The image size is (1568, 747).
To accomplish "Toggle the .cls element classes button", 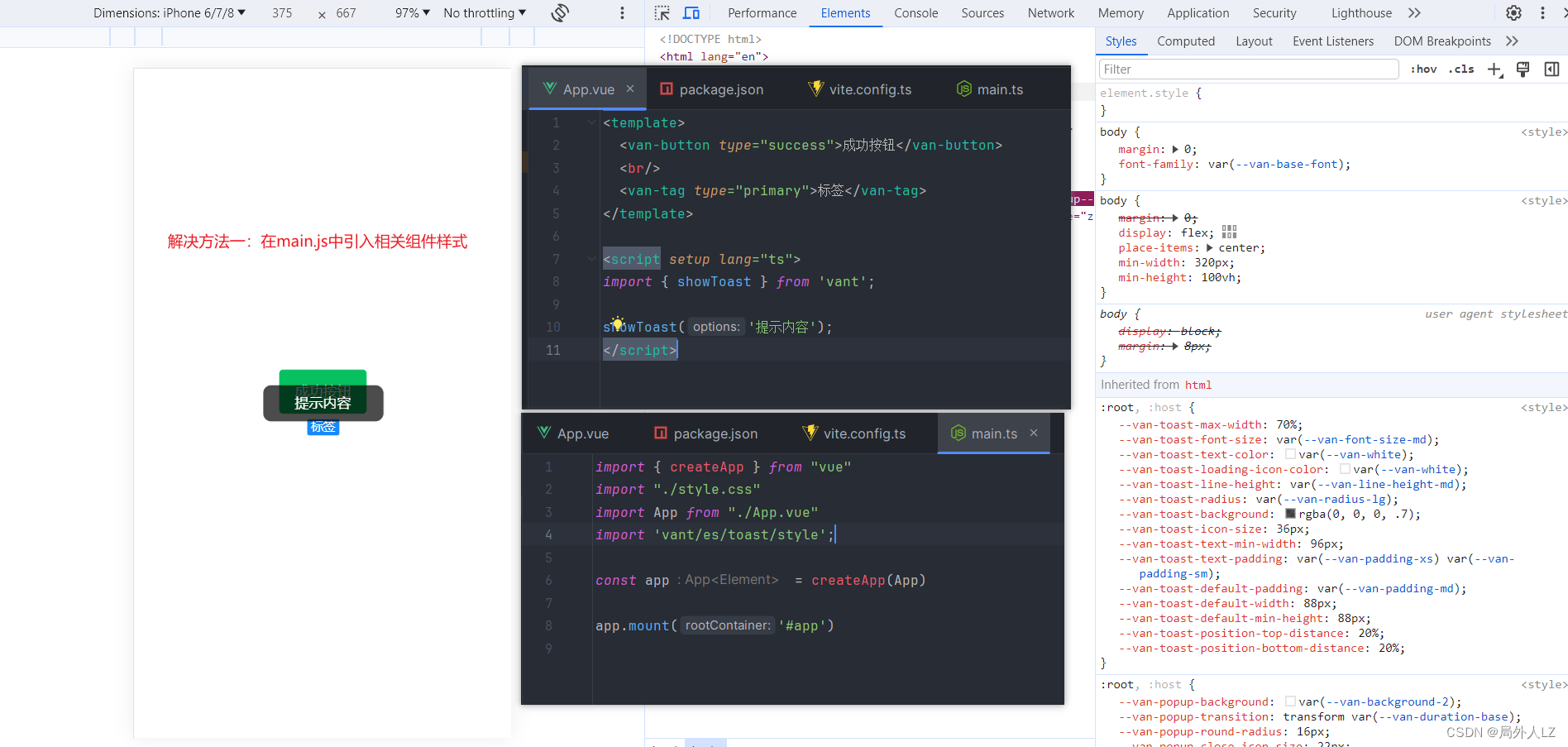I will click(1462, 69).
